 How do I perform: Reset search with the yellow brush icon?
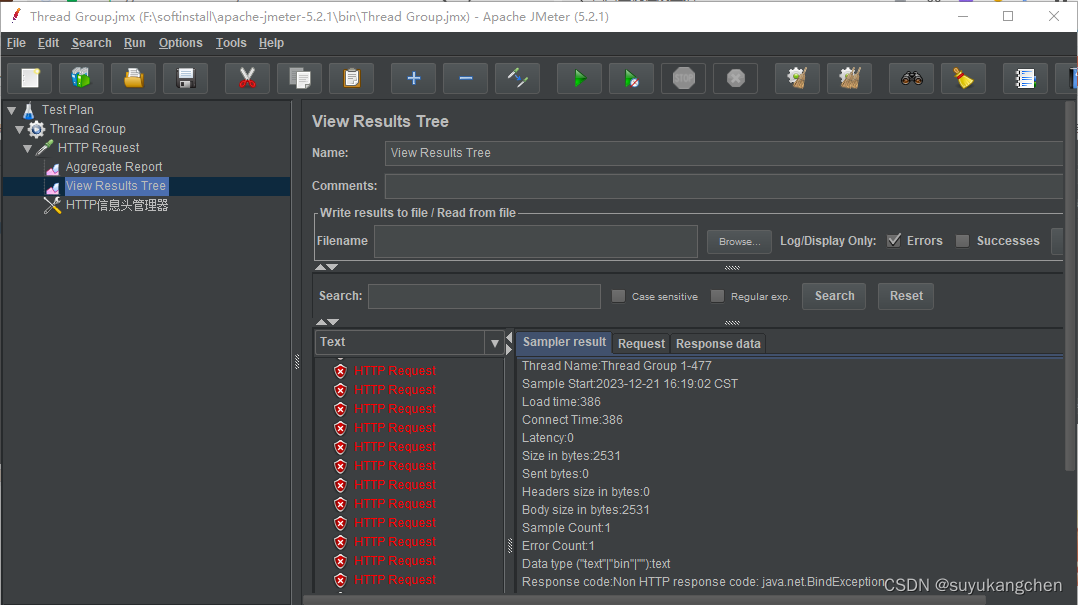tap(963, 78)
